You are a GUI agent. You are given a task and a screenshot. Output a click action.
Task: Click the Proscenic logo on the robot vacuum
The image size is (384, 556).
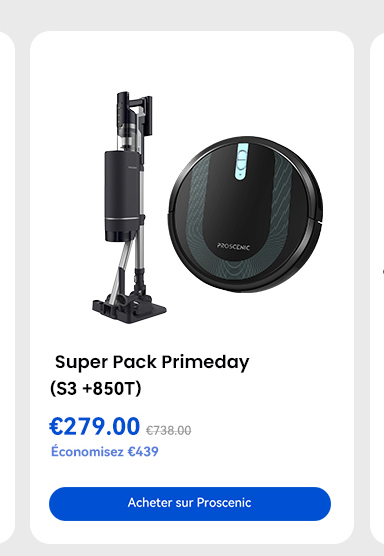click(233, 246)
